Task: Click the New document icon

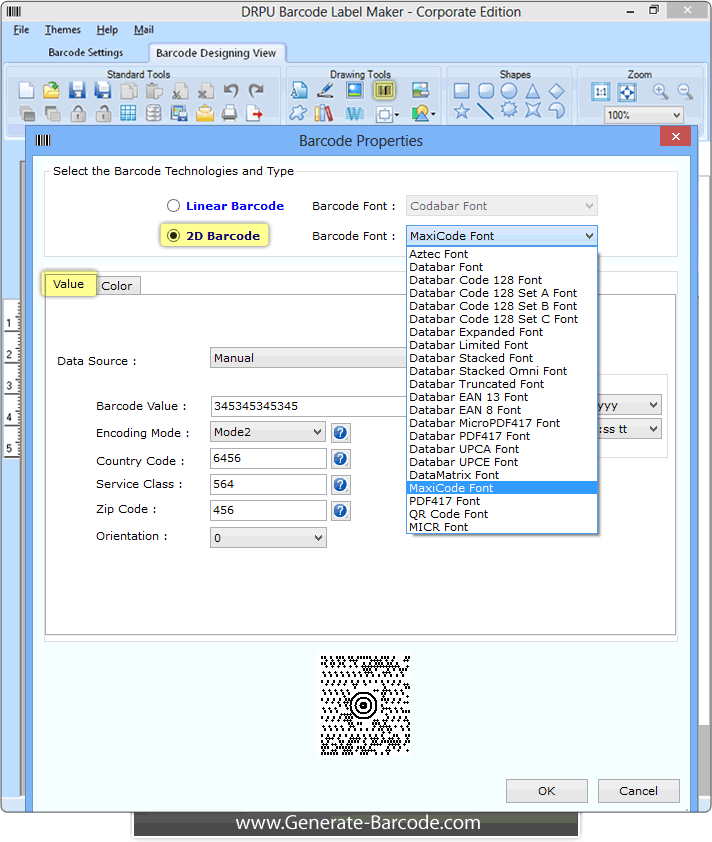Action: click(27, 91)
